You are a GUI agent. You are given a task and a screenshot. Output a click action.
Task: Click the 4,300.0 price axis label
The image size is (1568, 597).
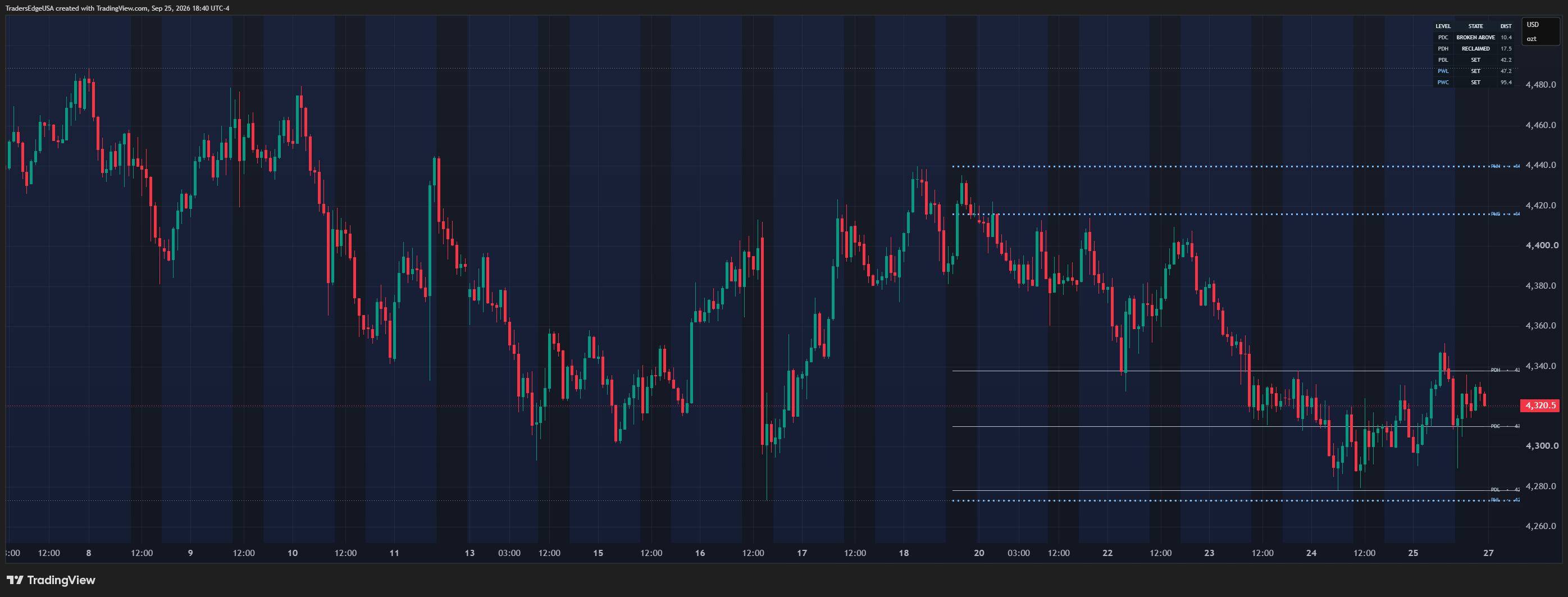[1540, 446]
